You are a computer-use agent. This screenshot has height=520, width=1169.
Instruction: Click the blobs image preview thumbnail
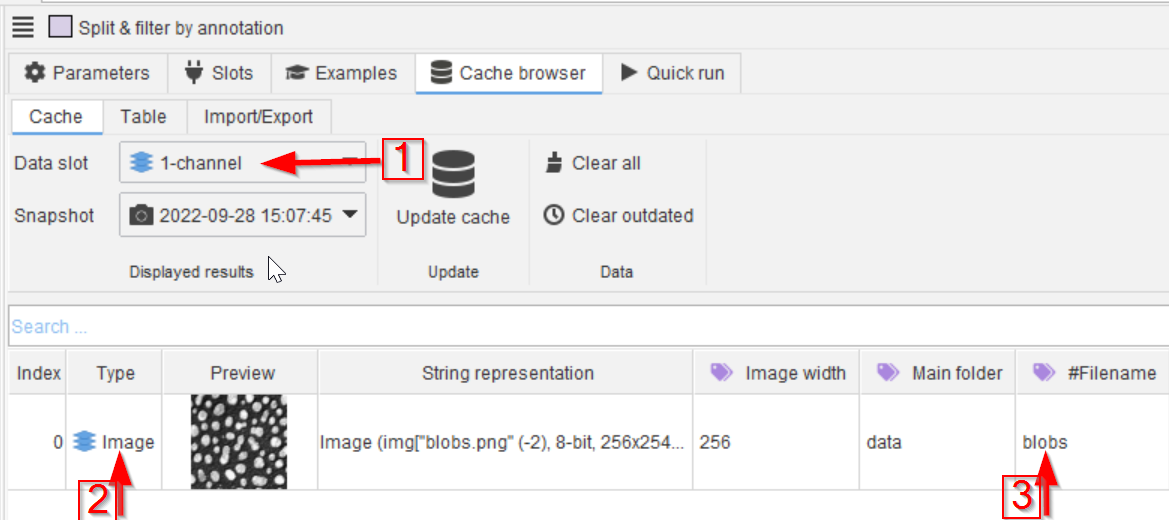(x=238, y=441)
